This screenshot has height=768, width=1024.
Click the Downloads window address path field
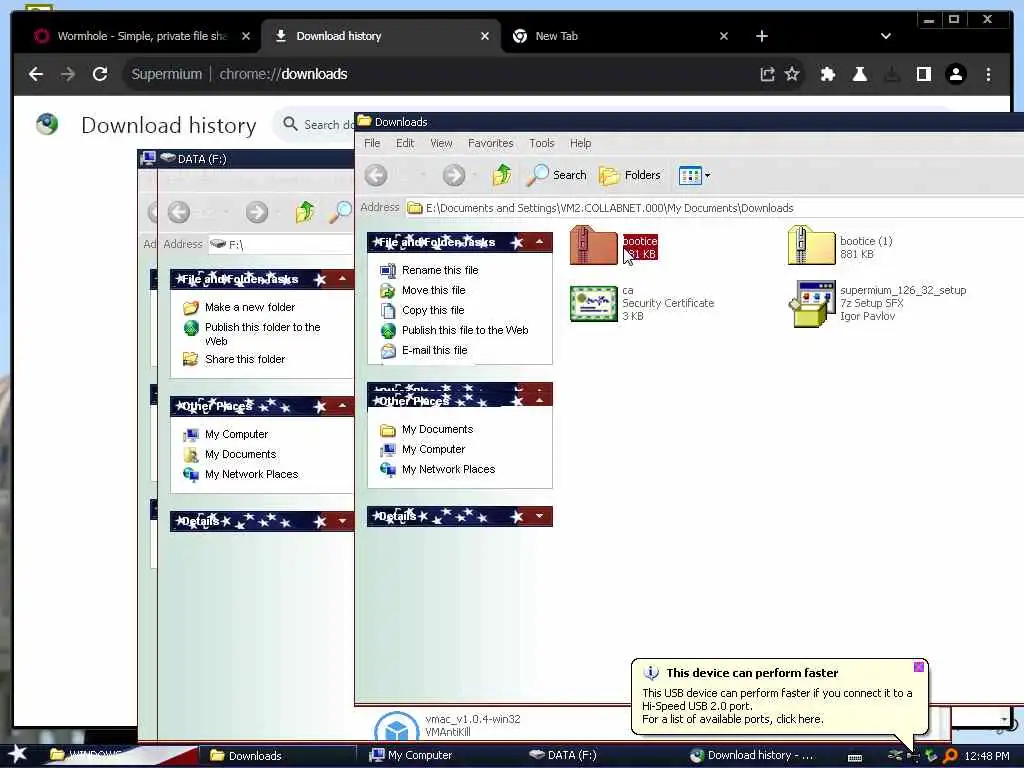[714, 208]
